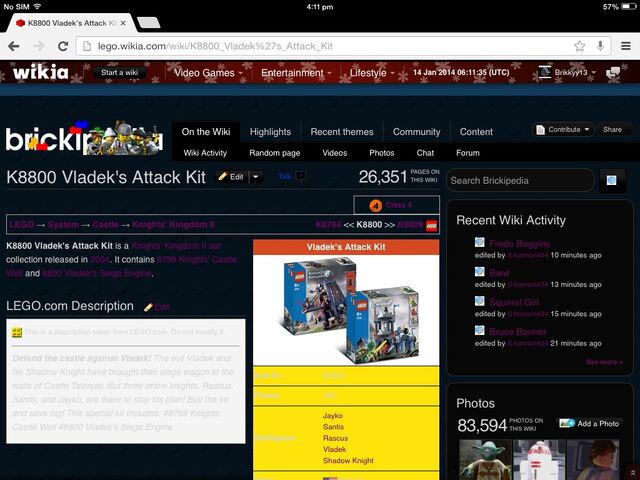Click the icon beside Bruce Banner
Viewport: 640px width, 480px height.
tap(480, 330)
